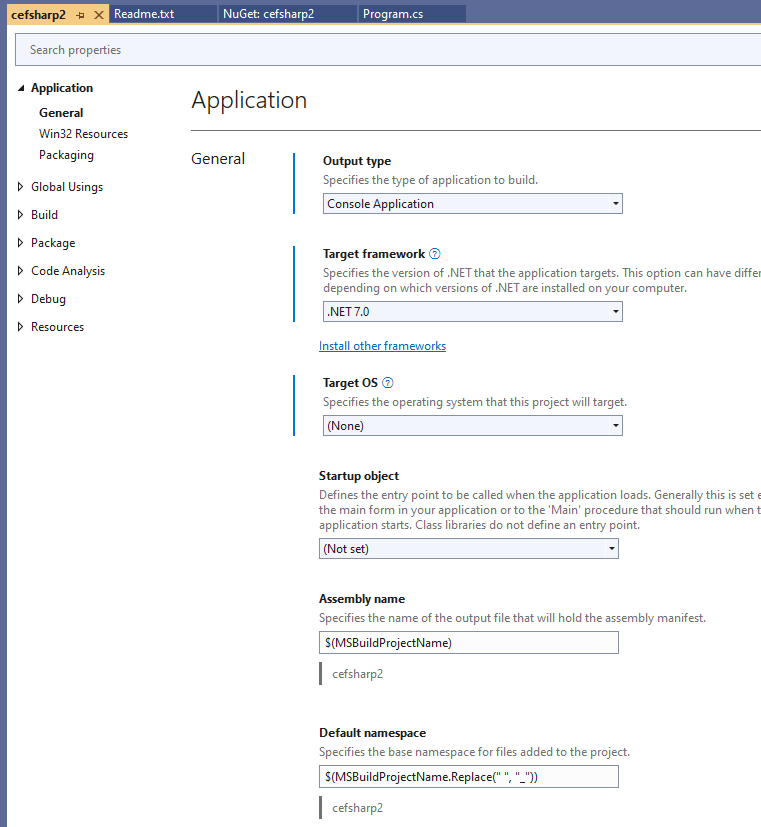The height and width of the screenshot is (827, 761).
Task: Select the Build category
Action: click(x=44, y=215)
